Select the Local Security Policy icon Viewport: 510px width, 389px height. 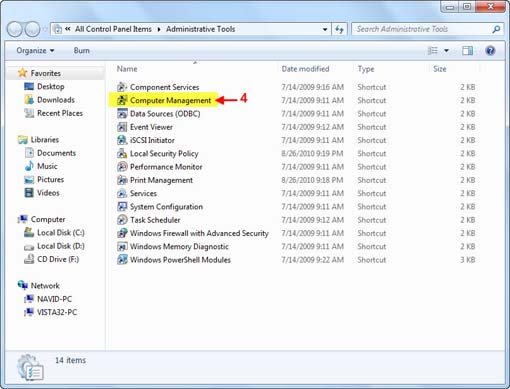[x=122, y=153]
